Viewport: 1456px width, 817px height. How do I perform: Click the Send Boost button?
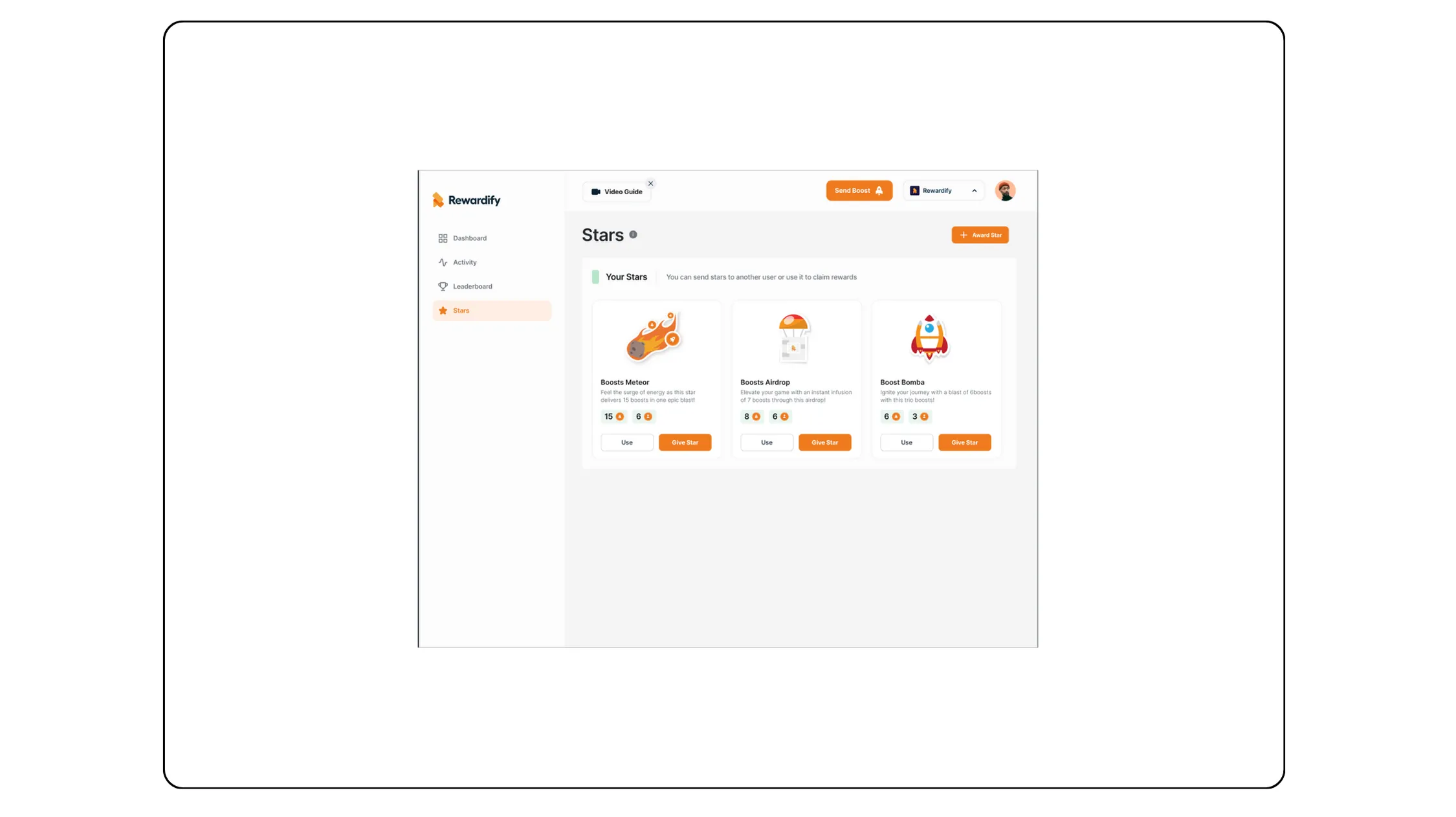tap(859, 190)
